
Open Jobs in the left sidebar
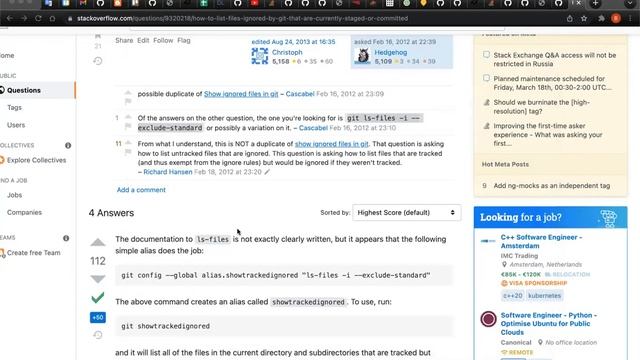tap(14, 195)
